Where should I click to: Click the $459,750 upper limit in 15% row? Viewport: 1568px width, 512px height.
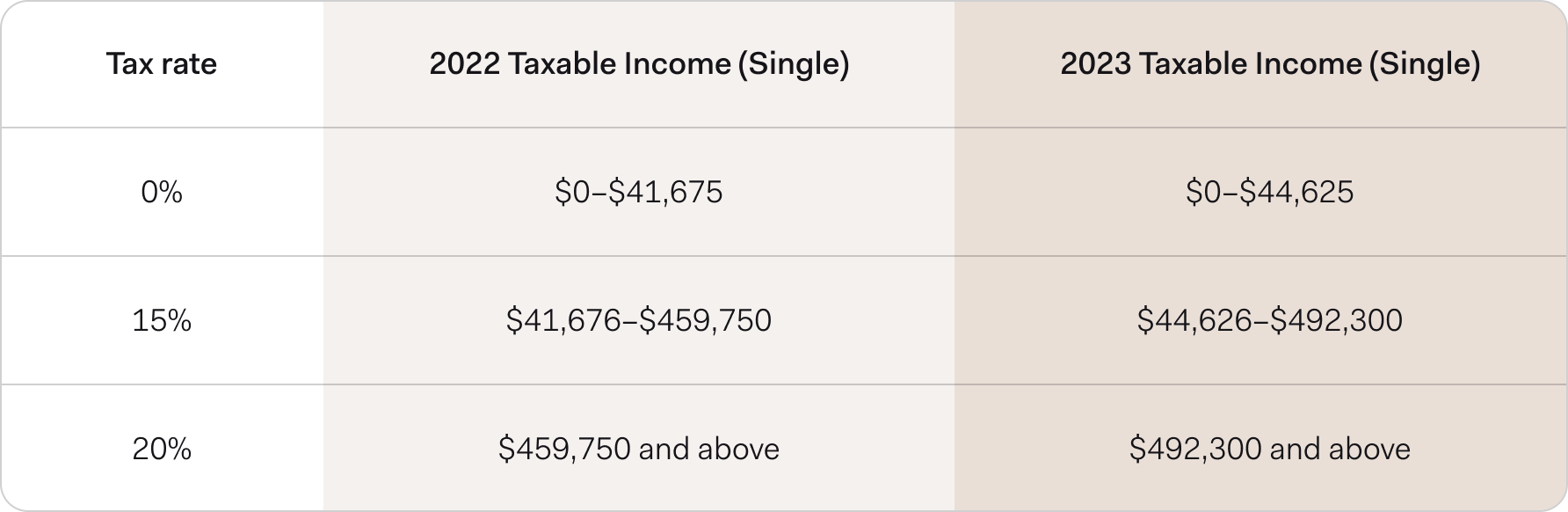pos(706,320)
